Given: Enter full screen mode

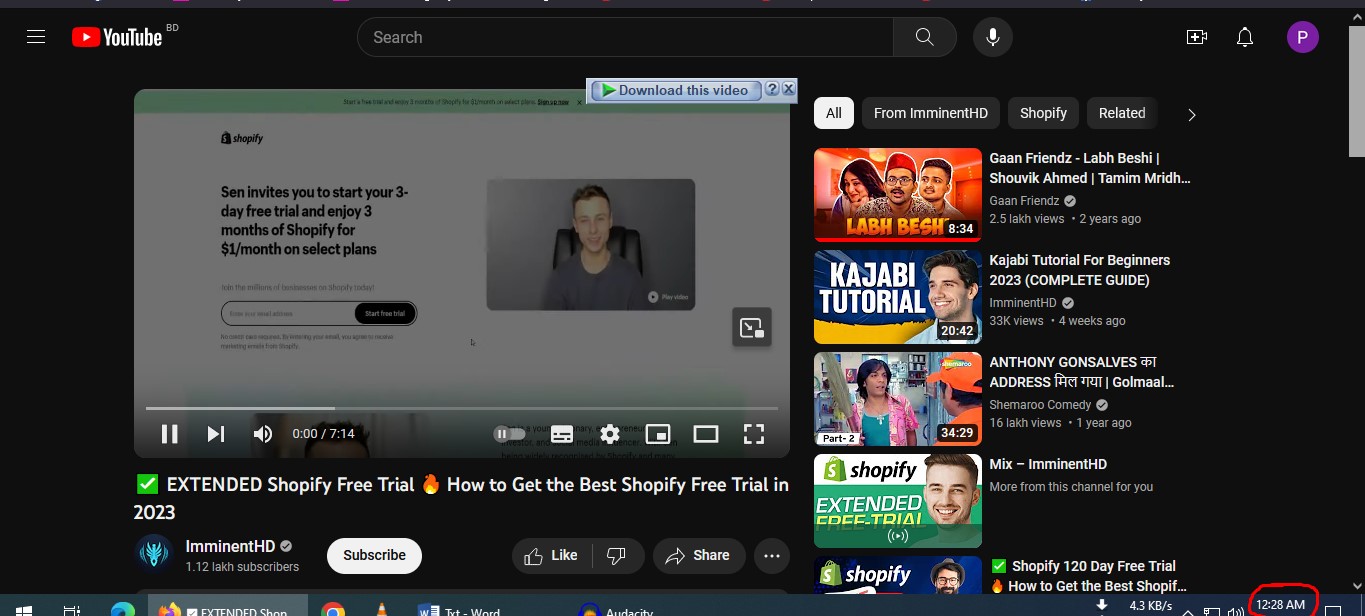Looking at the screenshot, I should pos(754,434).
